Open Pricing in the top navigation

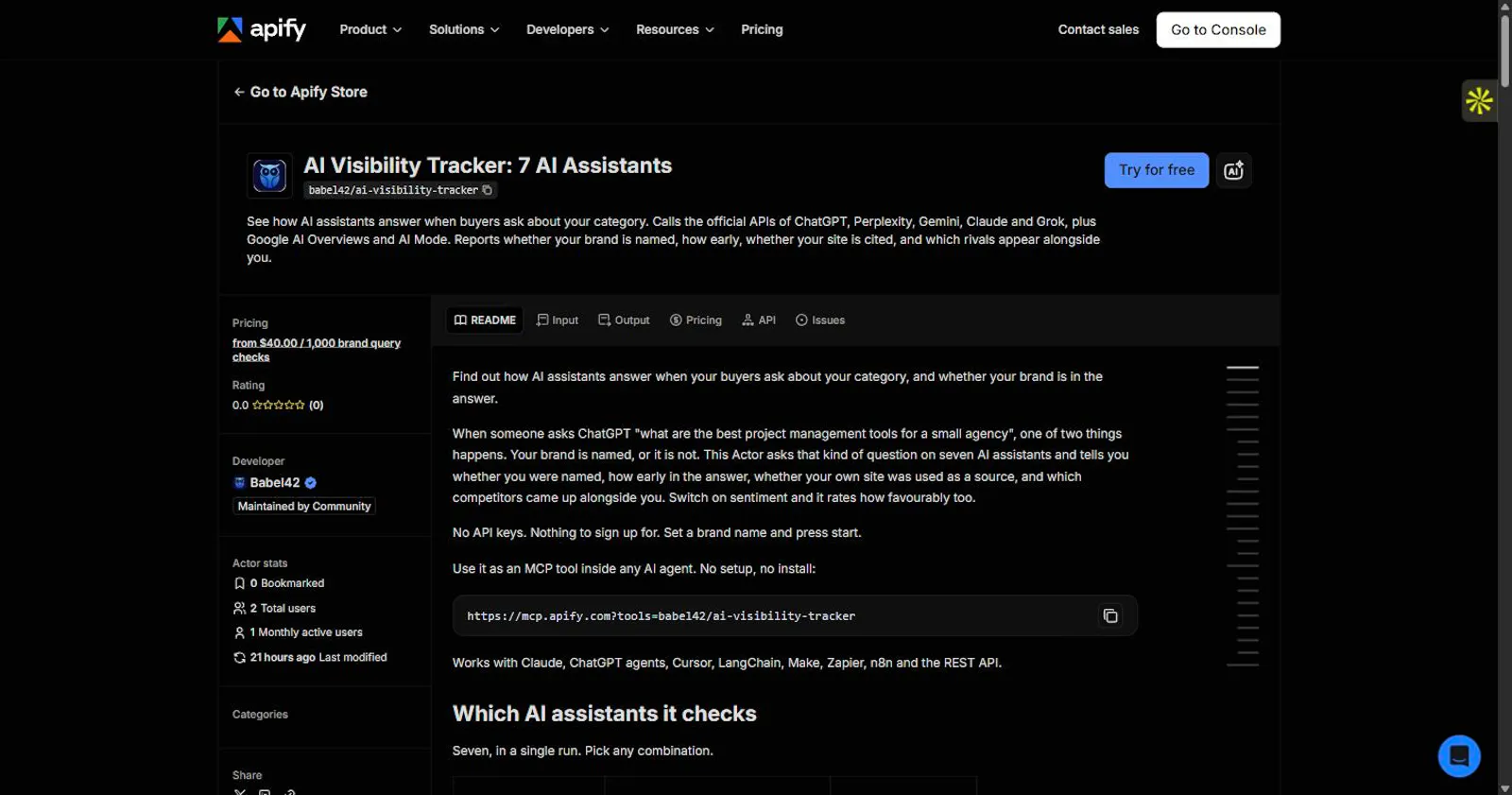[762, 29]
